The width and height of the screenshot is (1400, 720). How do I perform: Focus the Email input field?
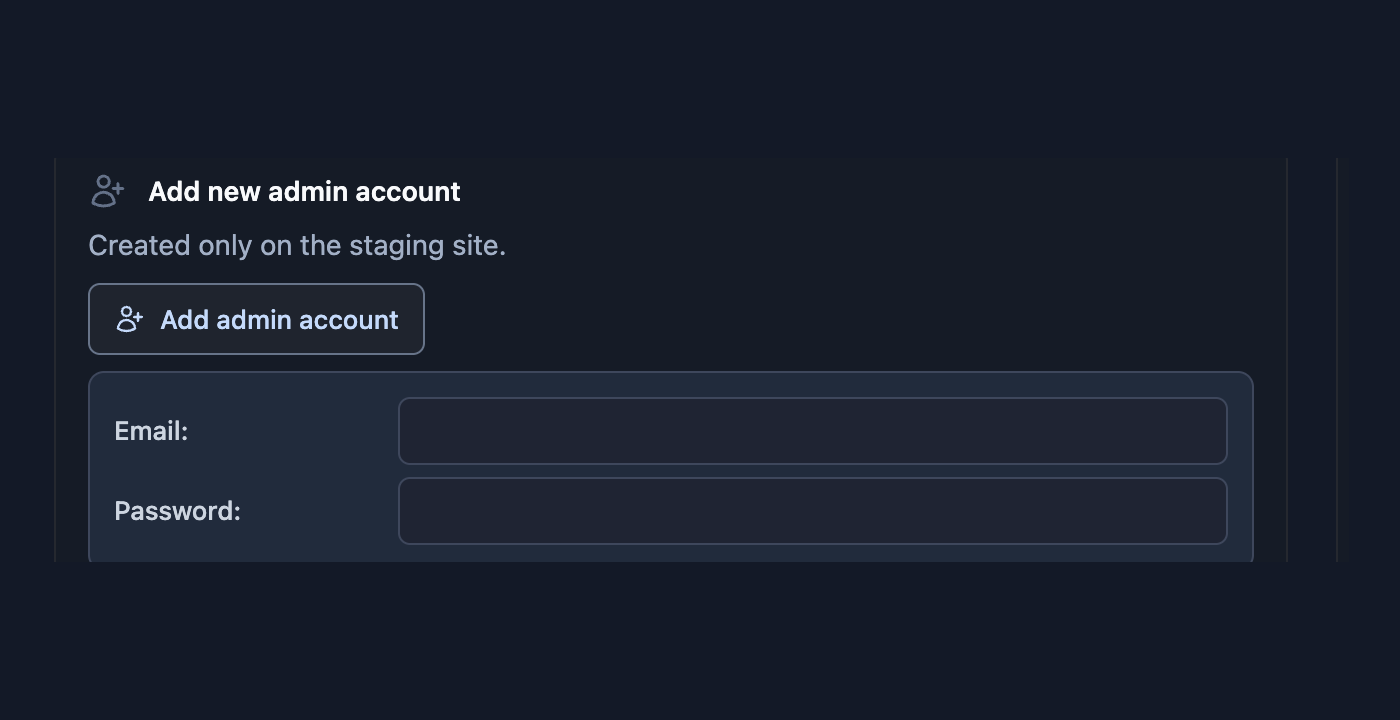[812, 431]
